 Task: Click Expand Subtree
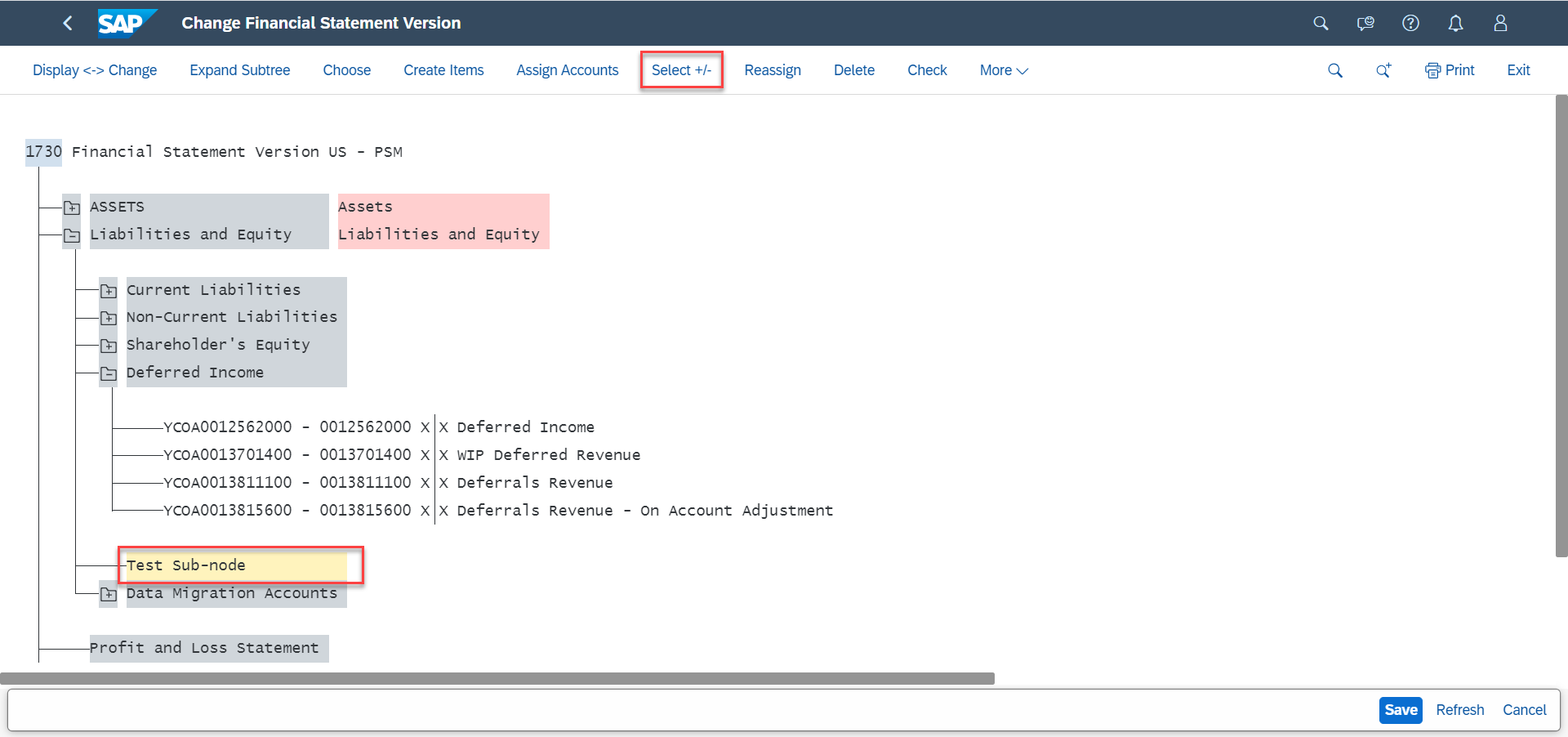[240, 70]
